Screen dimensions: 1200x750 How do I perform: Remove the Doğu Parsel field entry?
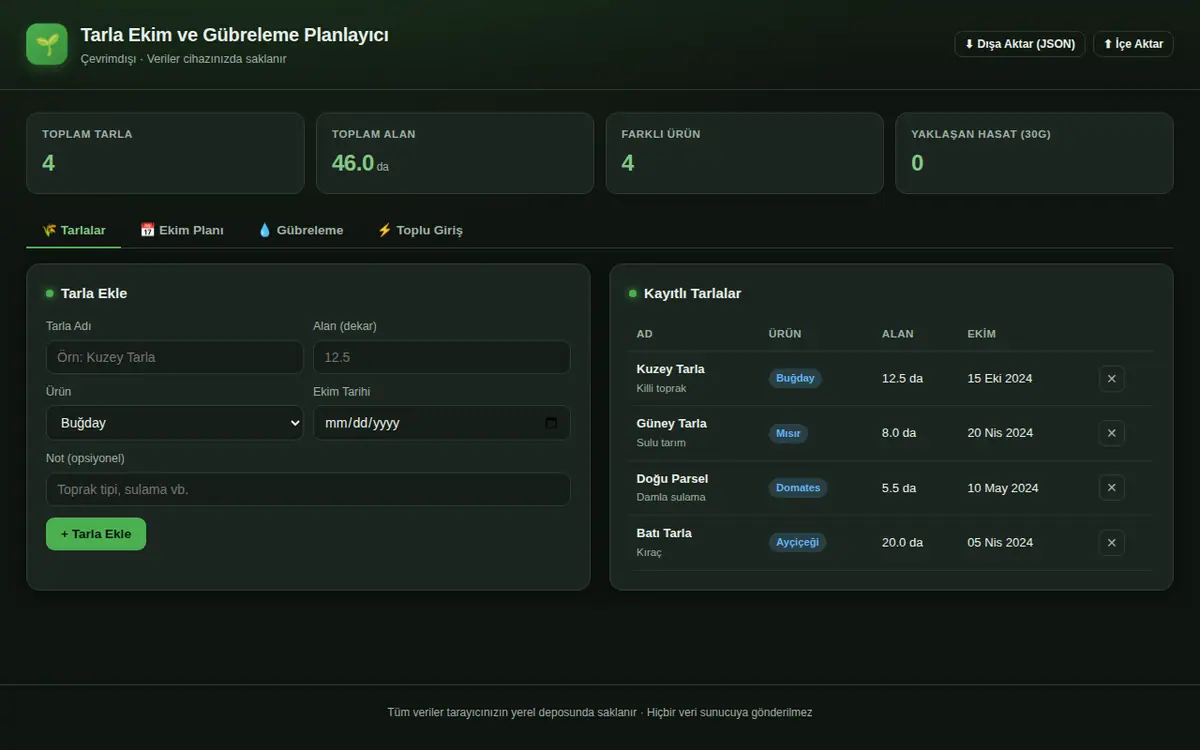(1111, 488)
